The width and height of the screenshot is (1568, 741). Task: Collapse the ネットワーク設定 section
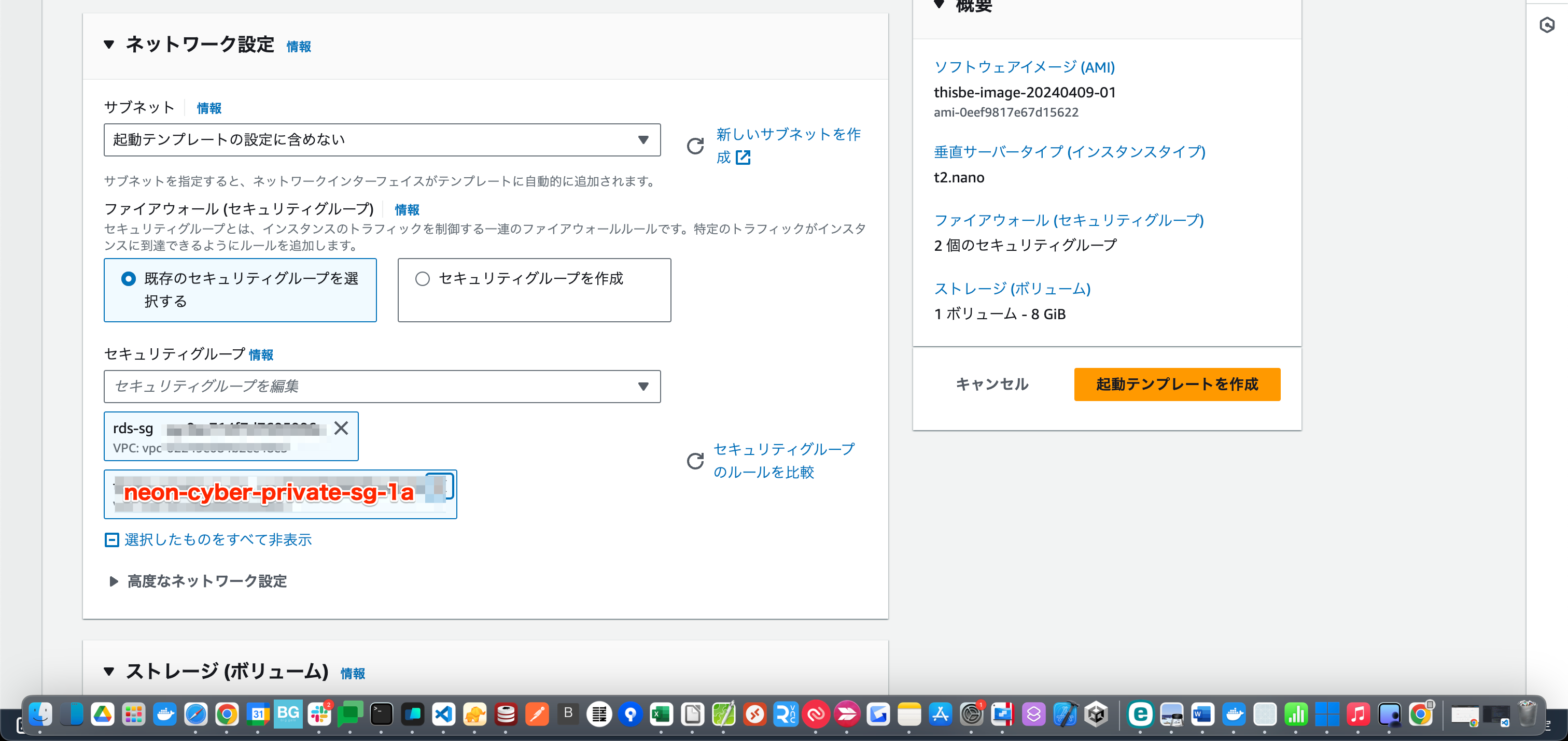(x=109, y=45)
